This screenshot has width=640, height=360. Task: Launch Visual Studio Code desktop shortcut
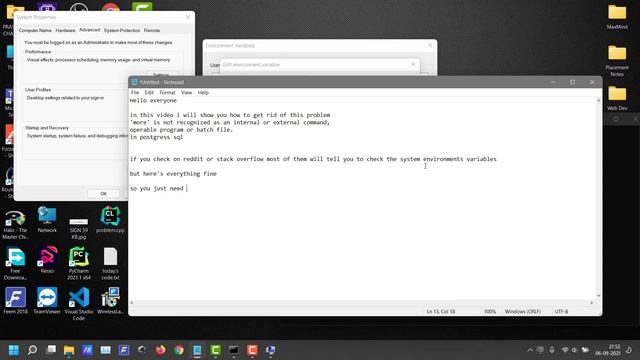pyautogui.click(x=79, y=304)
